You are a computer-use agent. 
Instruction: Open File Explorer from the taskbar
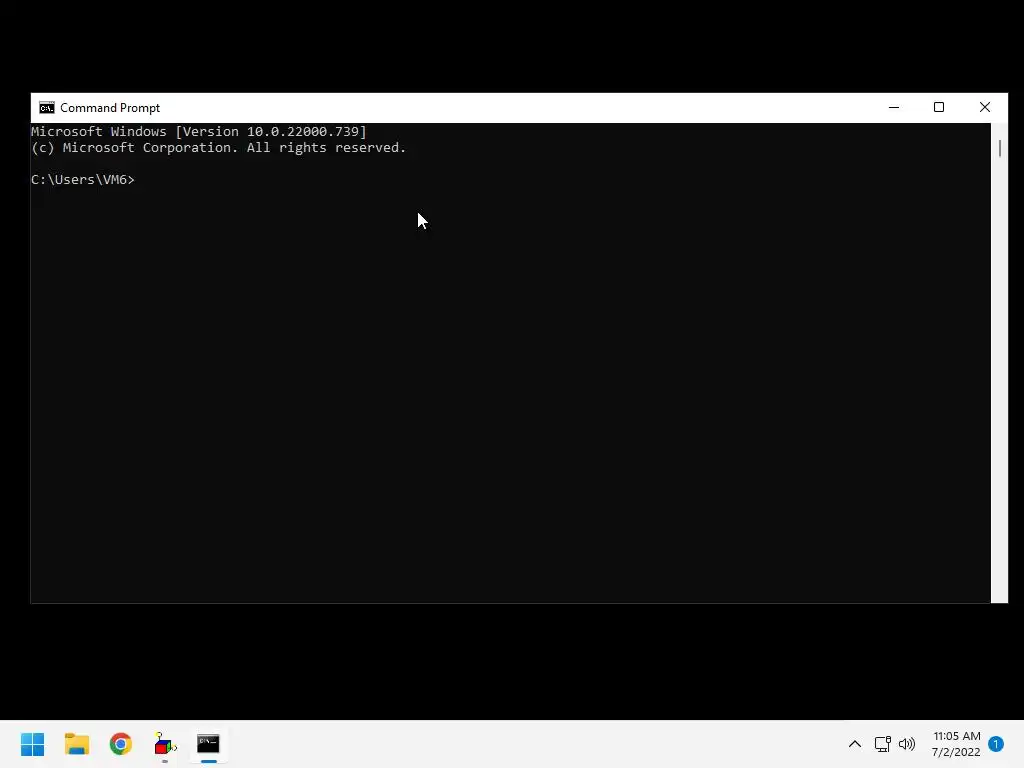[76, 744]
